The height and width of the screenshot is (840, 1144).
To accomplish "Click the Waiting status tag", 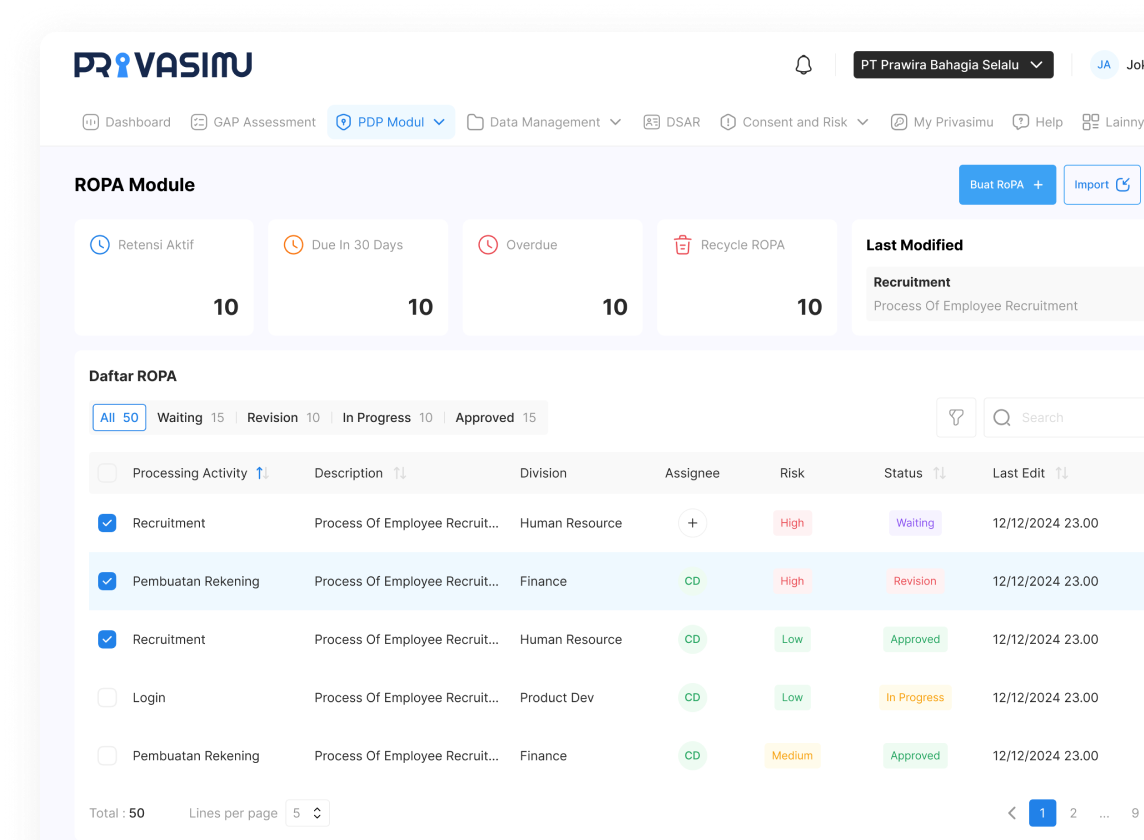I will pos(915,523).
